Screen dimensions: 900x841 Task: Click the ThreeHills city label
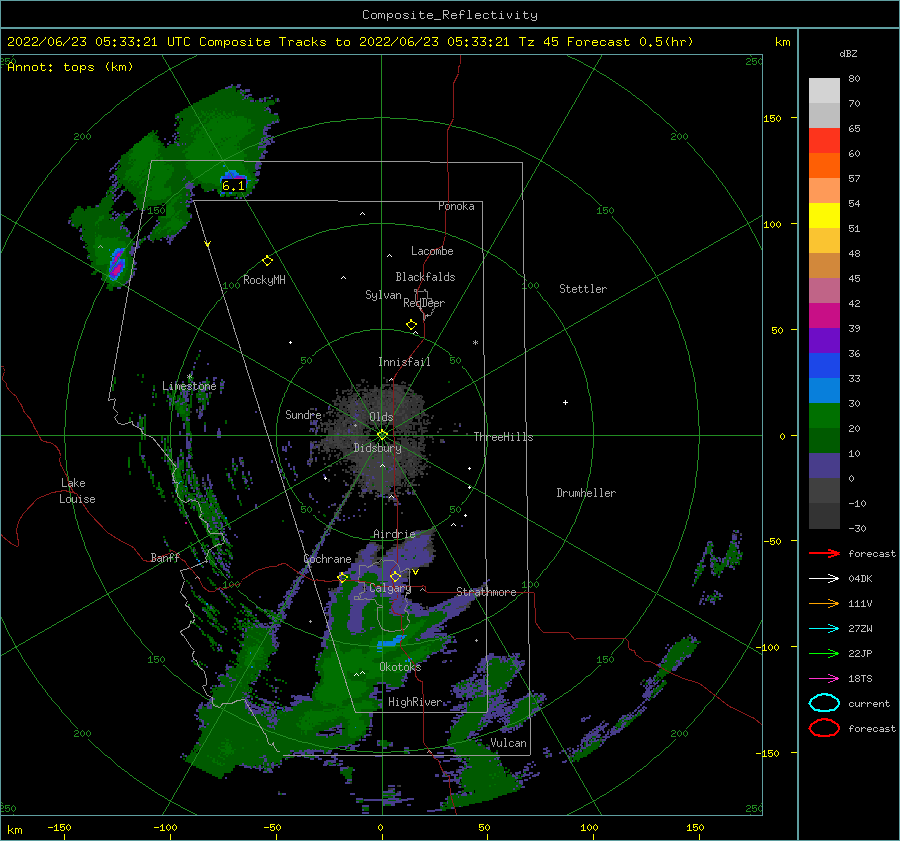tap(503, 437)
